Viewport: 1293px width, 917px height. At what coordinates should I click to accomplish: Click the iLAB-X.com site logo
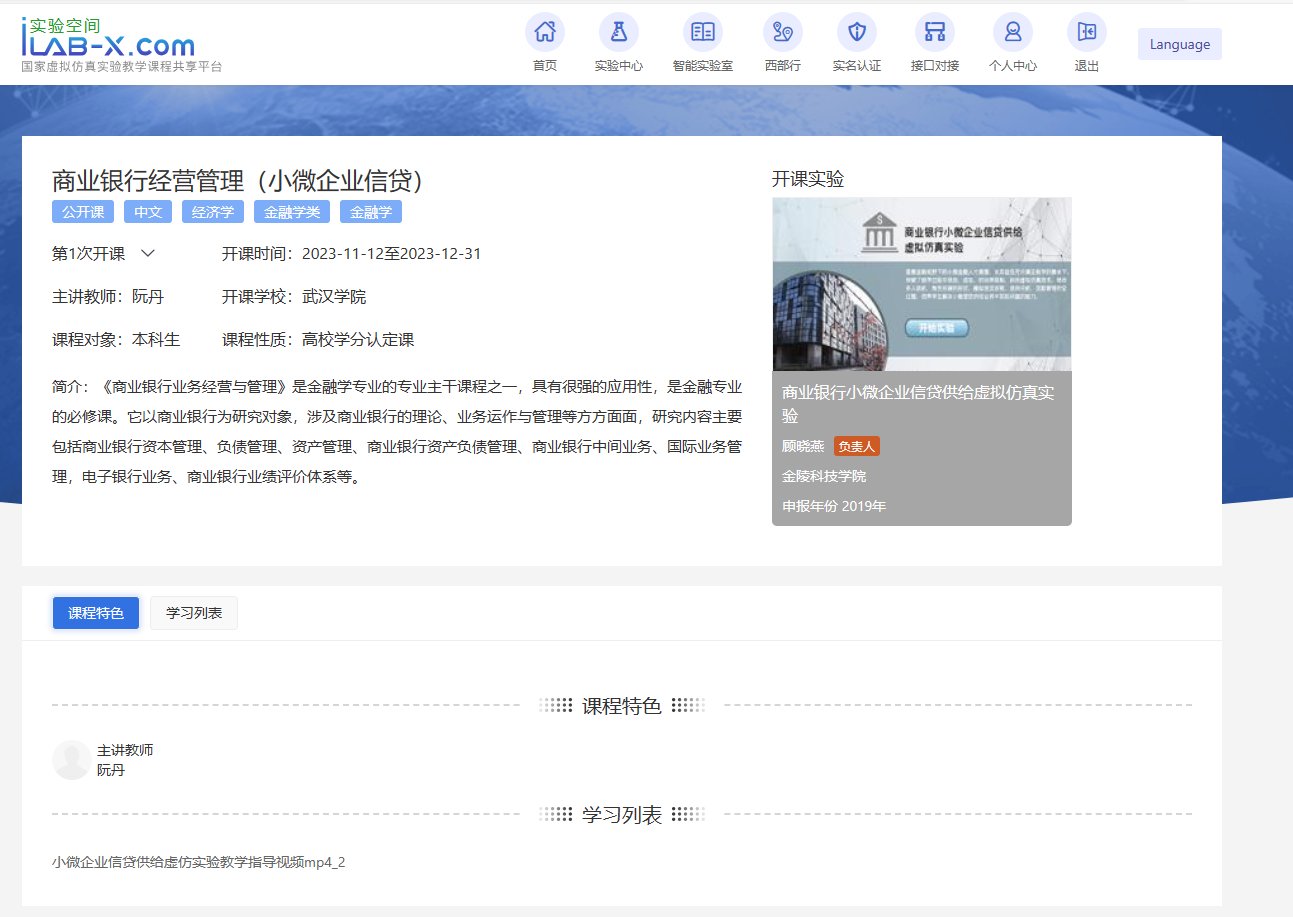click(108, 40)
